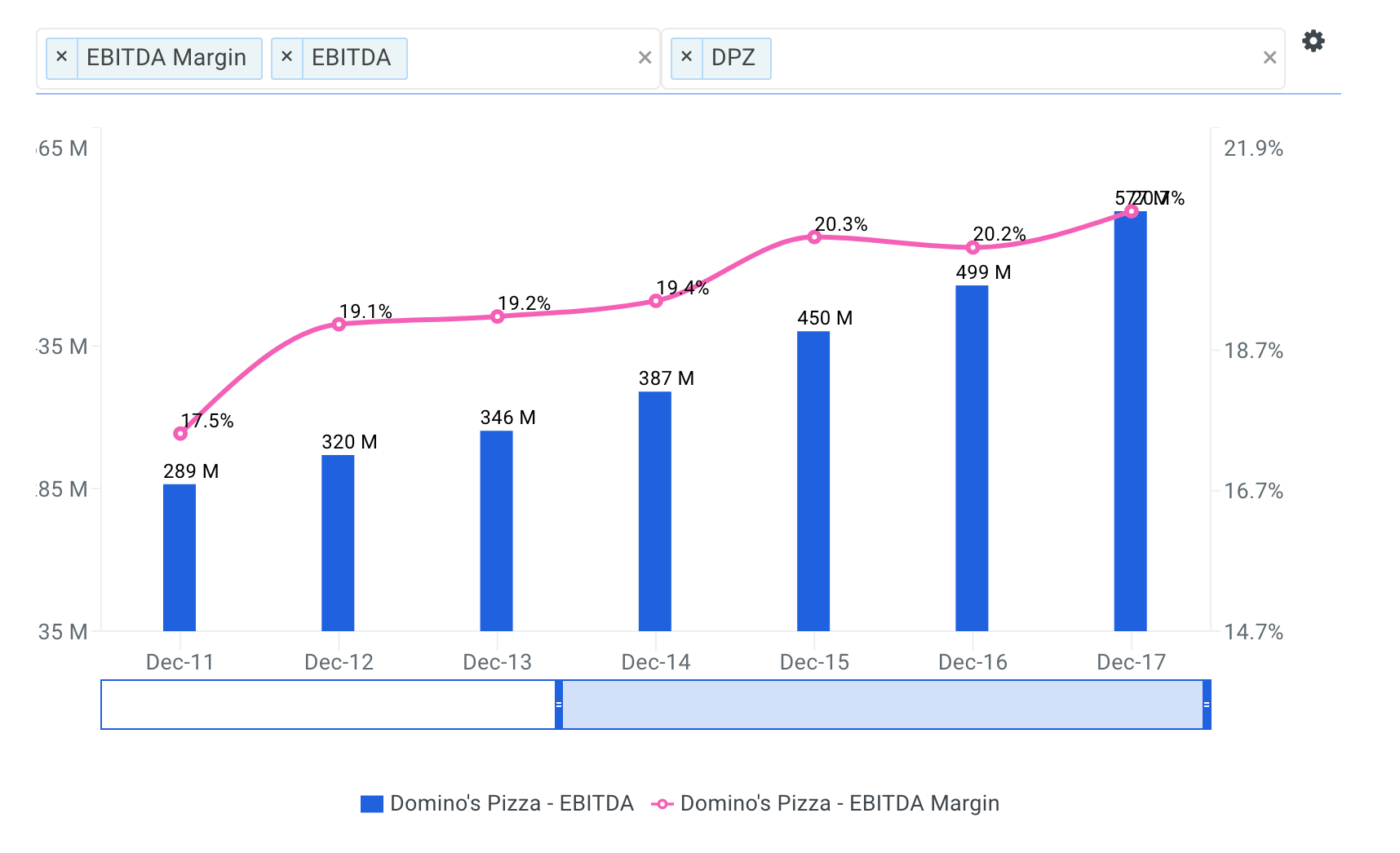Select the Dec-14 EBITDA bar

[655, 511]
